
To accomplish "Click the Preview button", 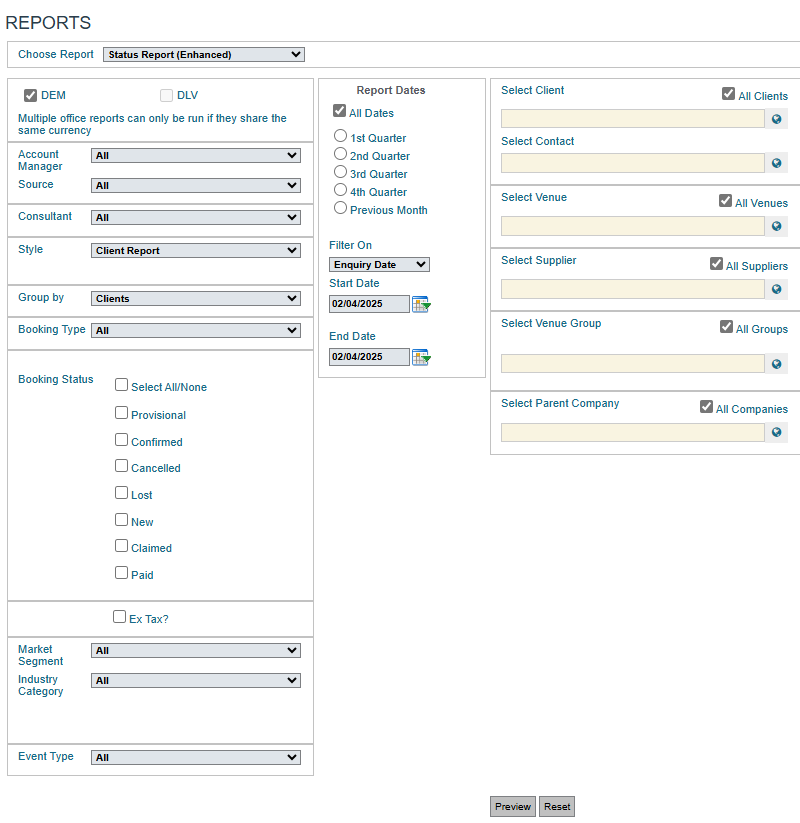I will pos(513,807).
